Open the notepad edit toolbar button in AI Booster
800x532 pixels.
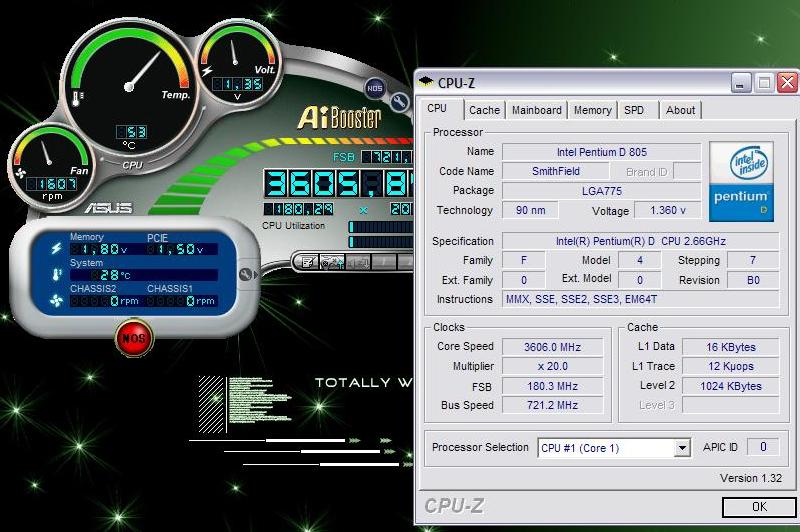307,263
